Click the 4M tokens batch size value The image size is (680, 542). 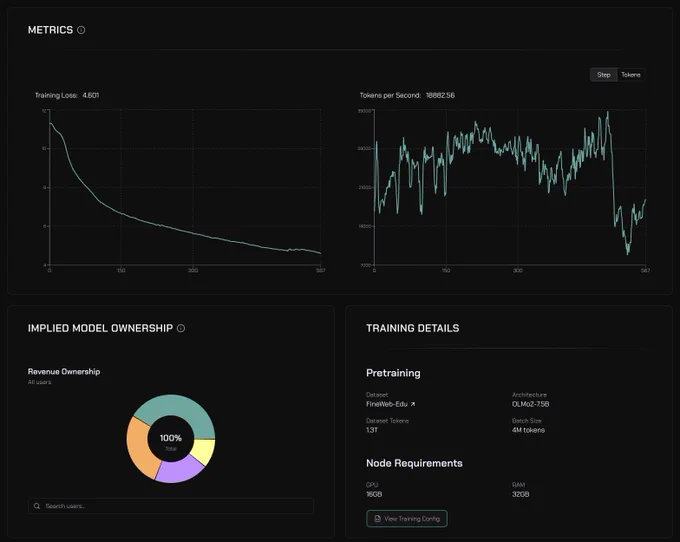tap(528, 430)
